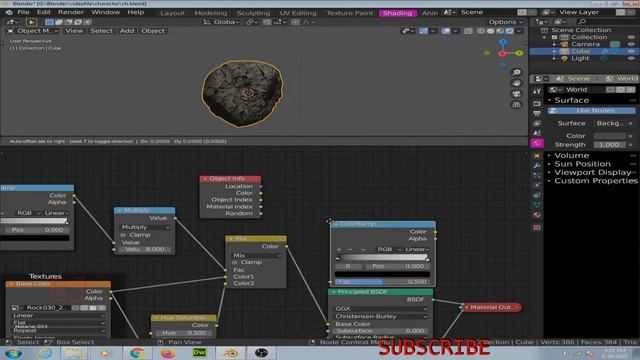Click the World Color swatch
The image size is (640, 360).
click(610, 136)
